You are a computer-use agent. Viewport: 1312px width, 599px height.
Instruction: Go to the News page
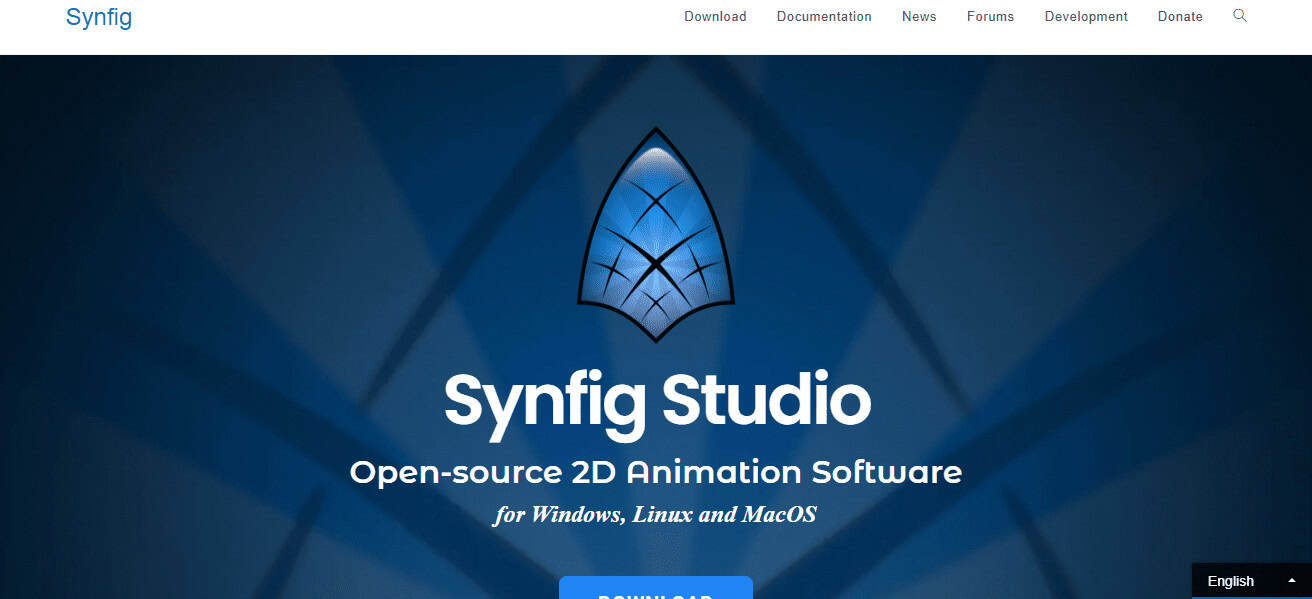pyautogui.click(x=919, y=16)
